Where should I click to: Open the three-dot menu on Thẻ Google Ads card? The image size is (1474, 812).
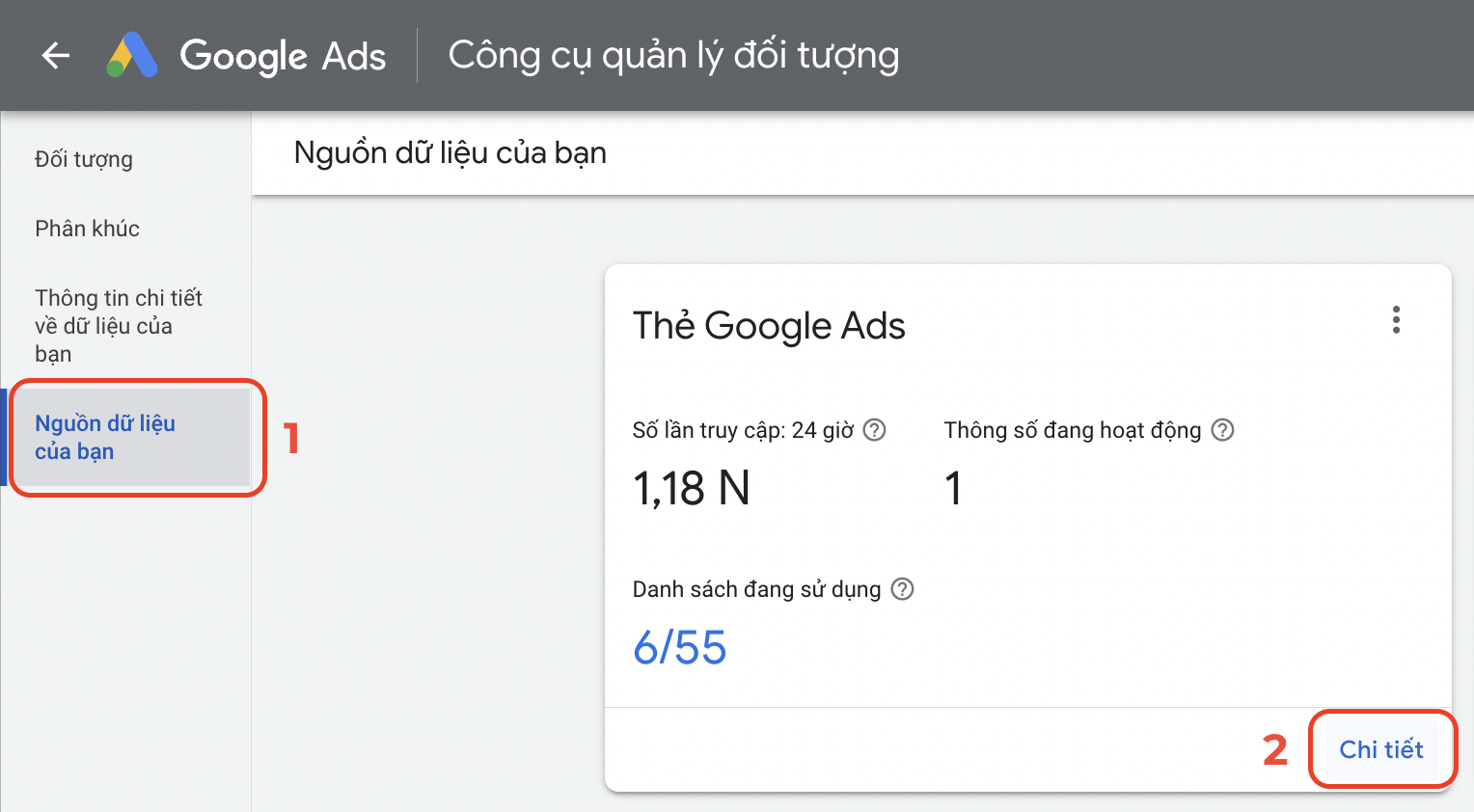(1396, 320)
